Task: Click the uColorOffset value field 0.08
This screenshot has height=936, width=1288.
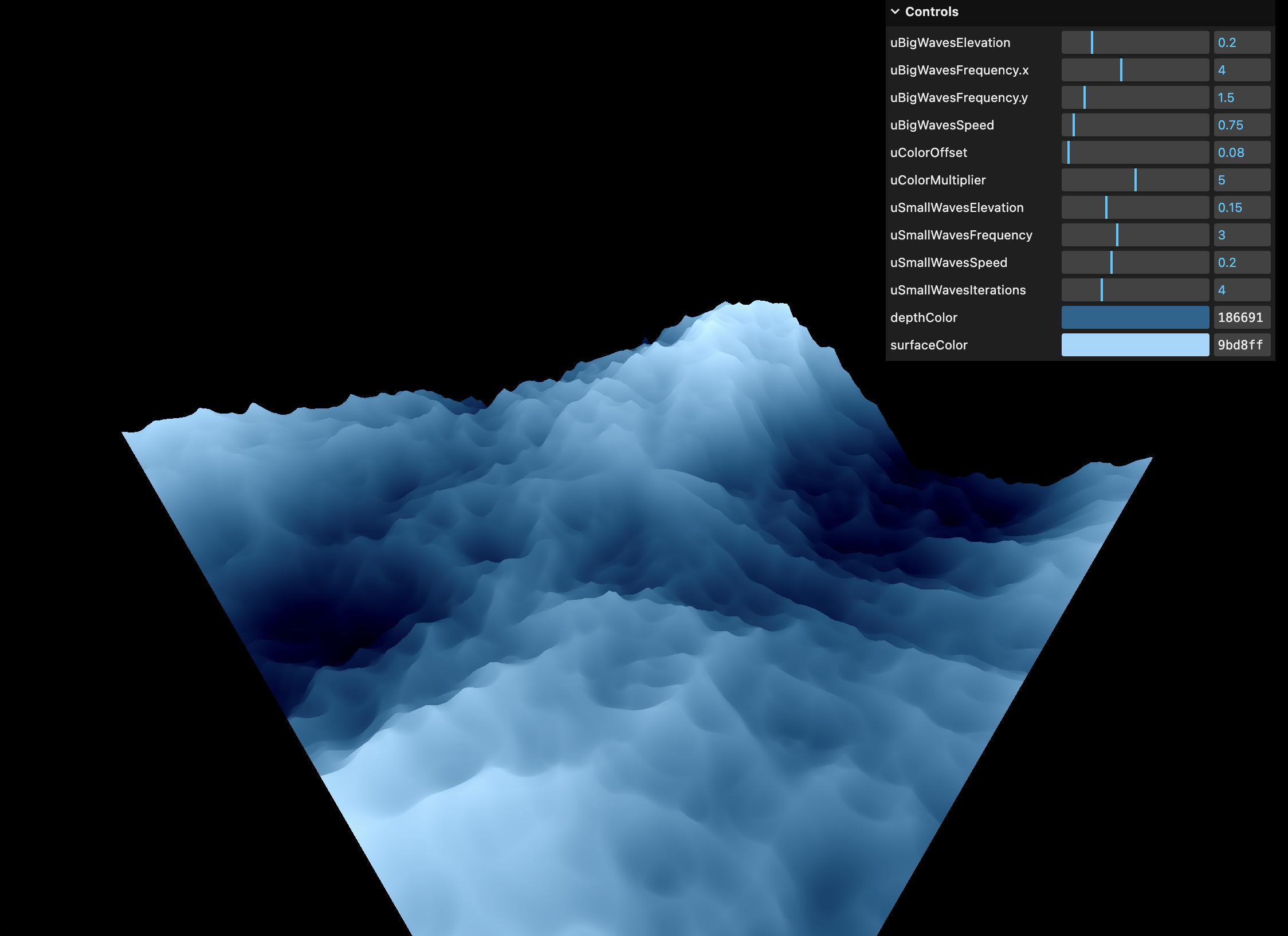Action: click(x=1241, y=152)
